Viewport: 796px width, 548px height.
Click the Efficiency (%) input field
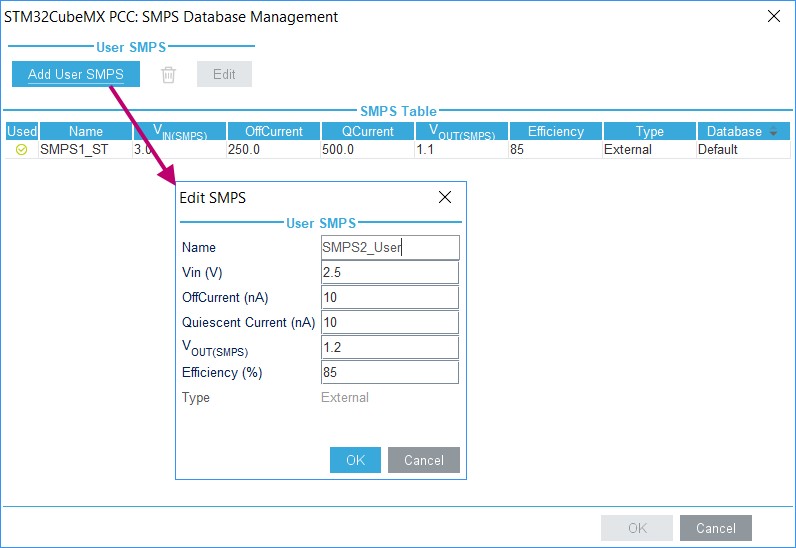tap(390, 372)
